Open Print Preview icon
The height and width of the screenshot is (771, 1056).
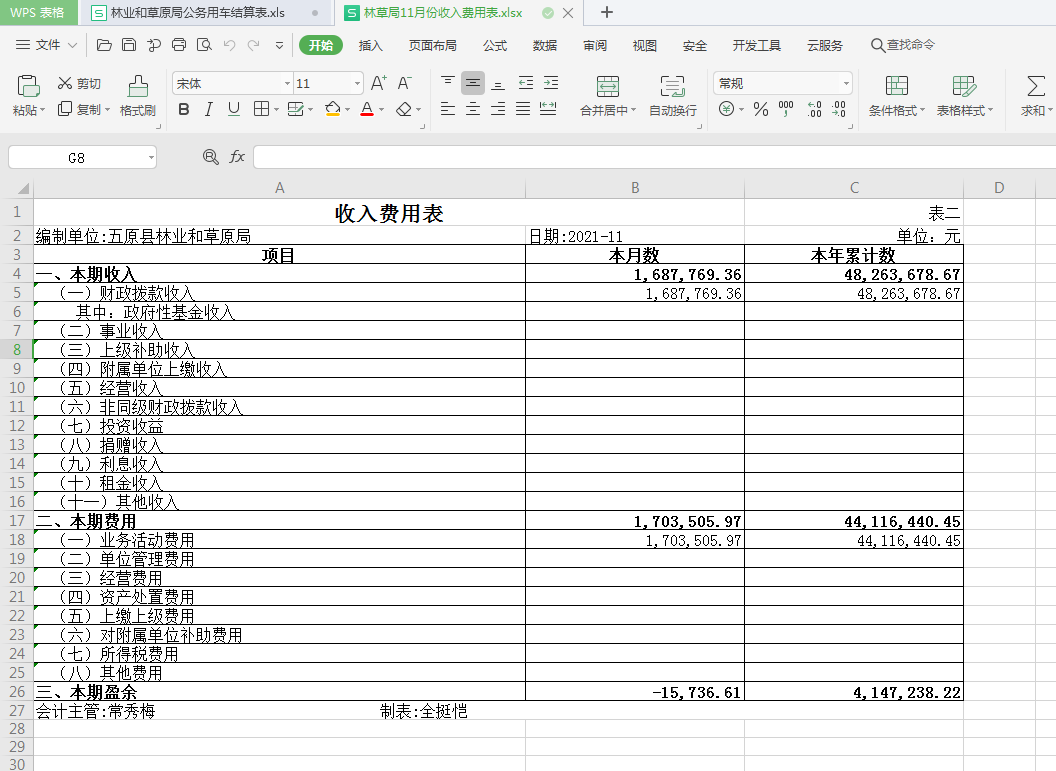click(204, 45)
